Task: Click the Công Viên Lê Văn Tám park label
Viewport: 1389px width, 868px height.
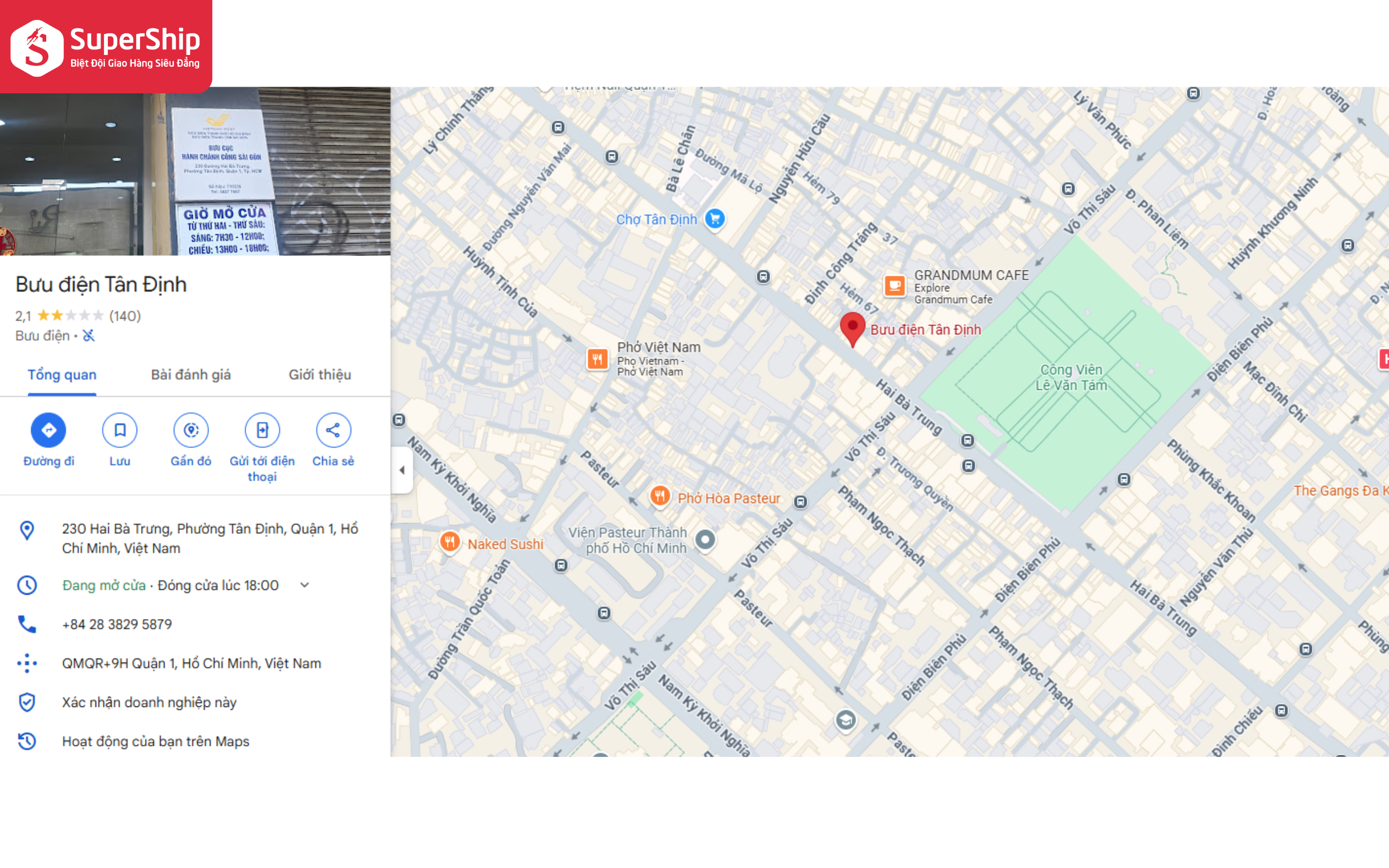Action: point(1071,377)
